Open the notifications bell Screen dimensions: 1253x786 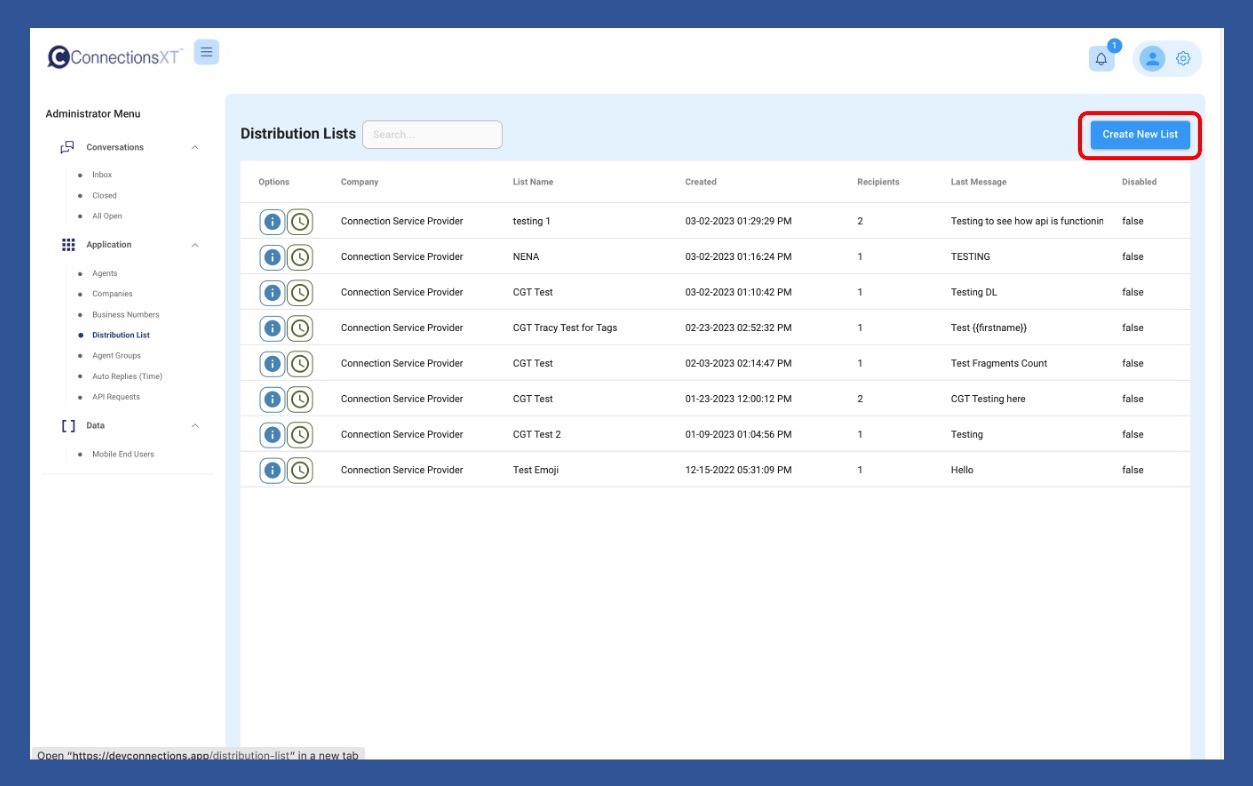click(1101, 59)
